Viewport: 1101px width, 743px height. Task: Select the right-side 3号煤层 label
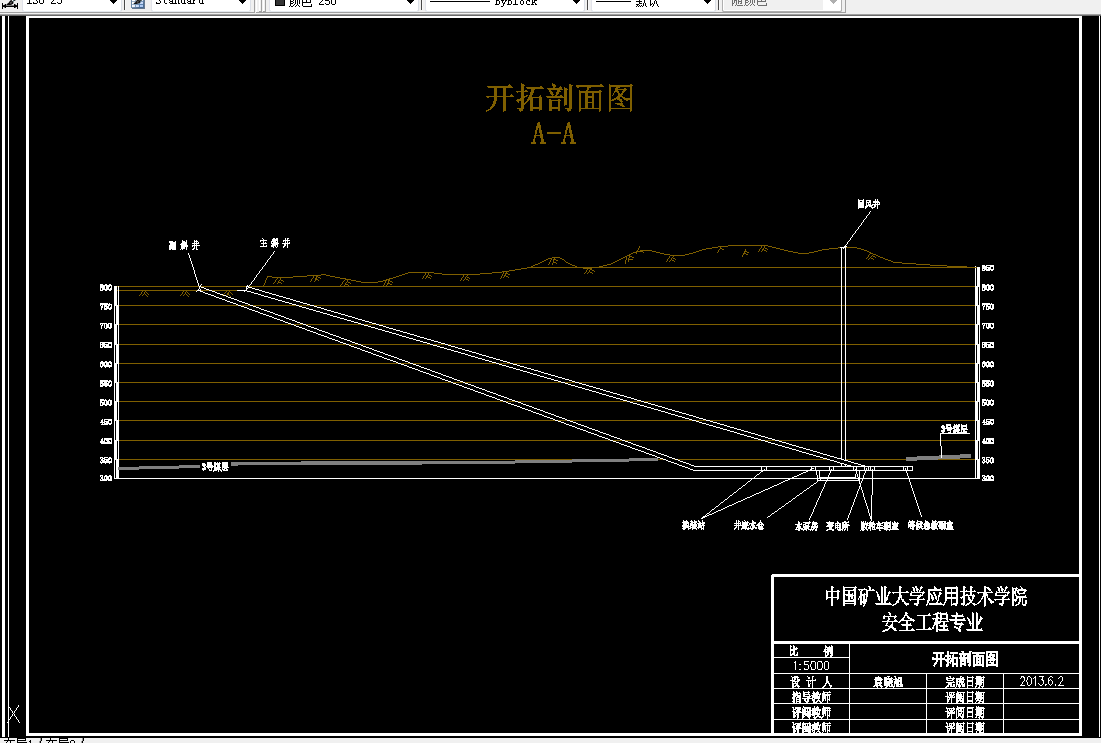pos(954,429)
